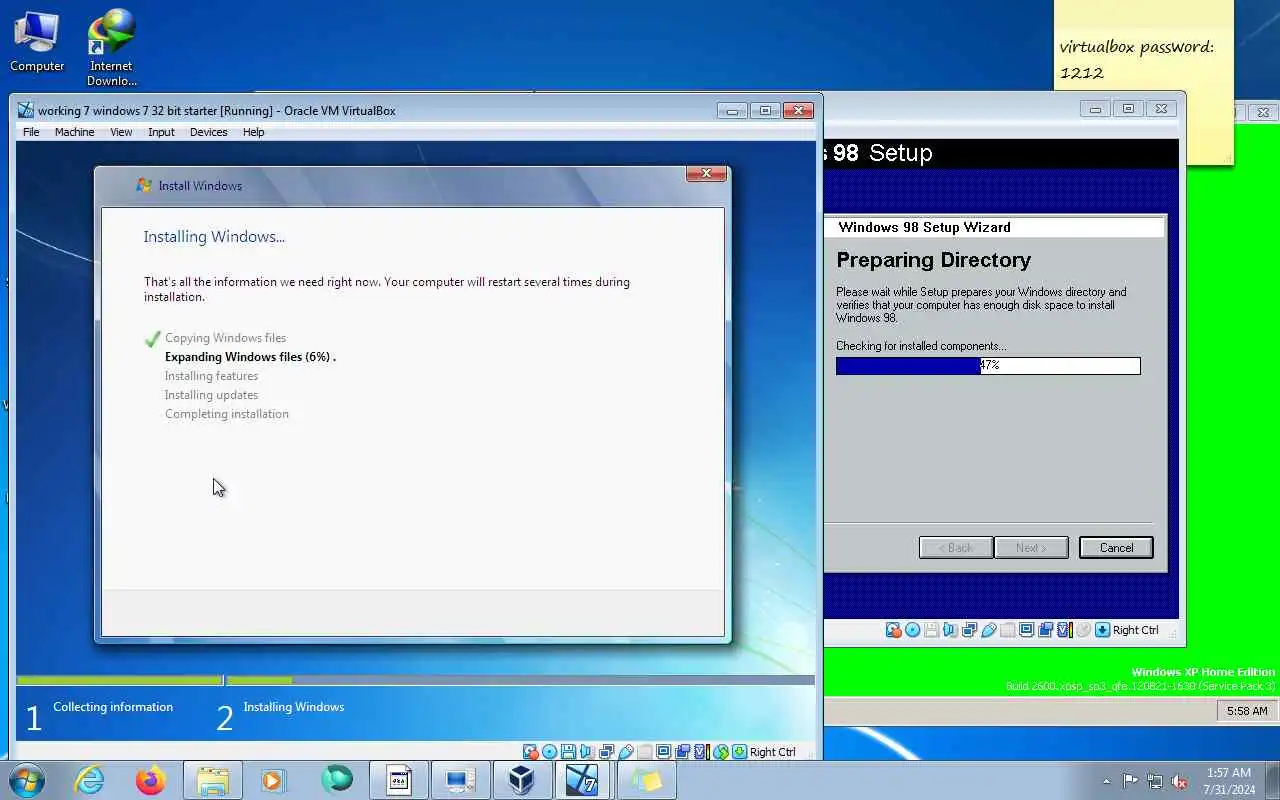The height and width of the screenshot is (800, 1280).
Task: Open Sticky Notes taskbar button
Action: 645,780
